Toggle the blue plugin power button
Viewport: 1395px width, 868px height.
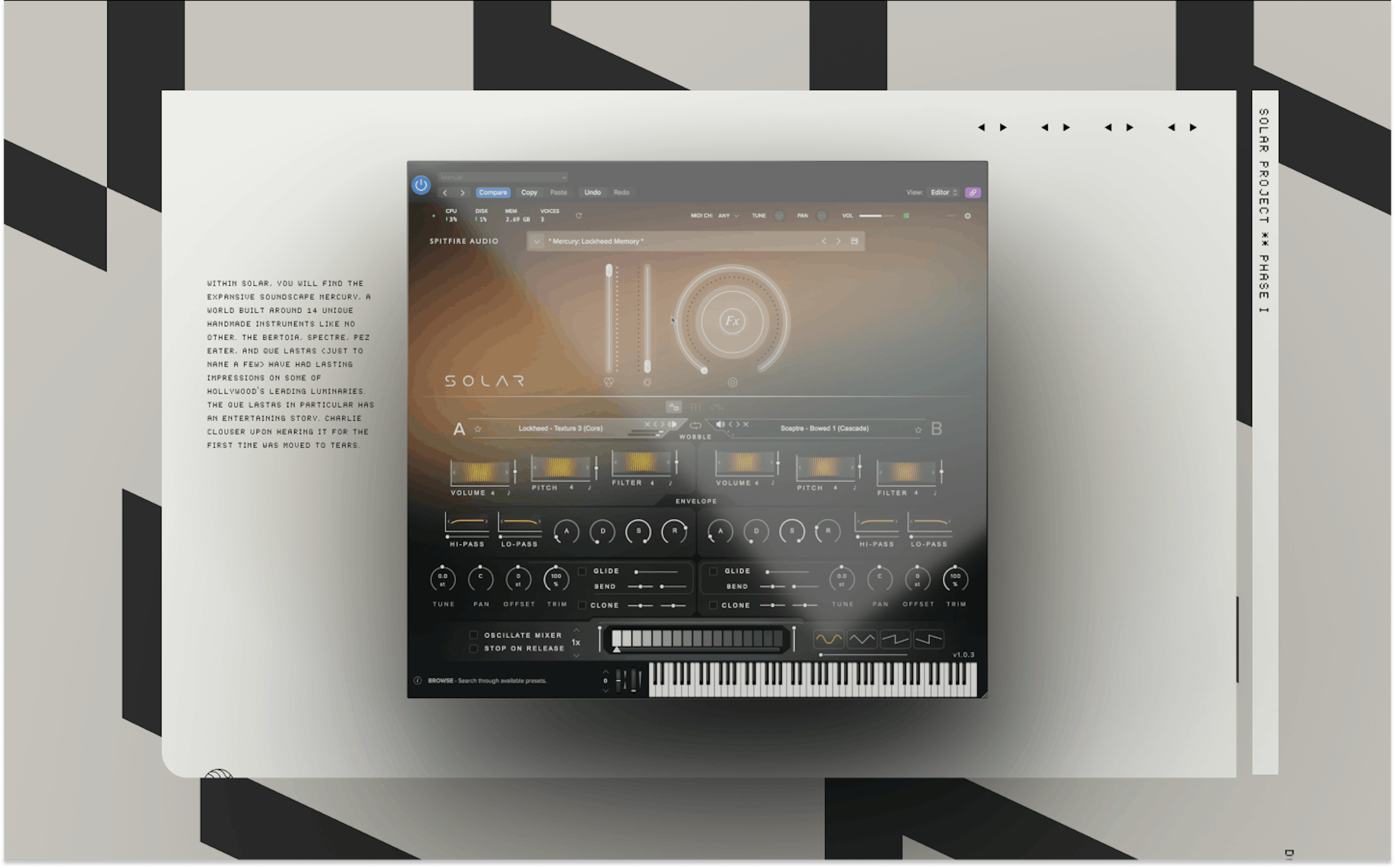point(421,186)
